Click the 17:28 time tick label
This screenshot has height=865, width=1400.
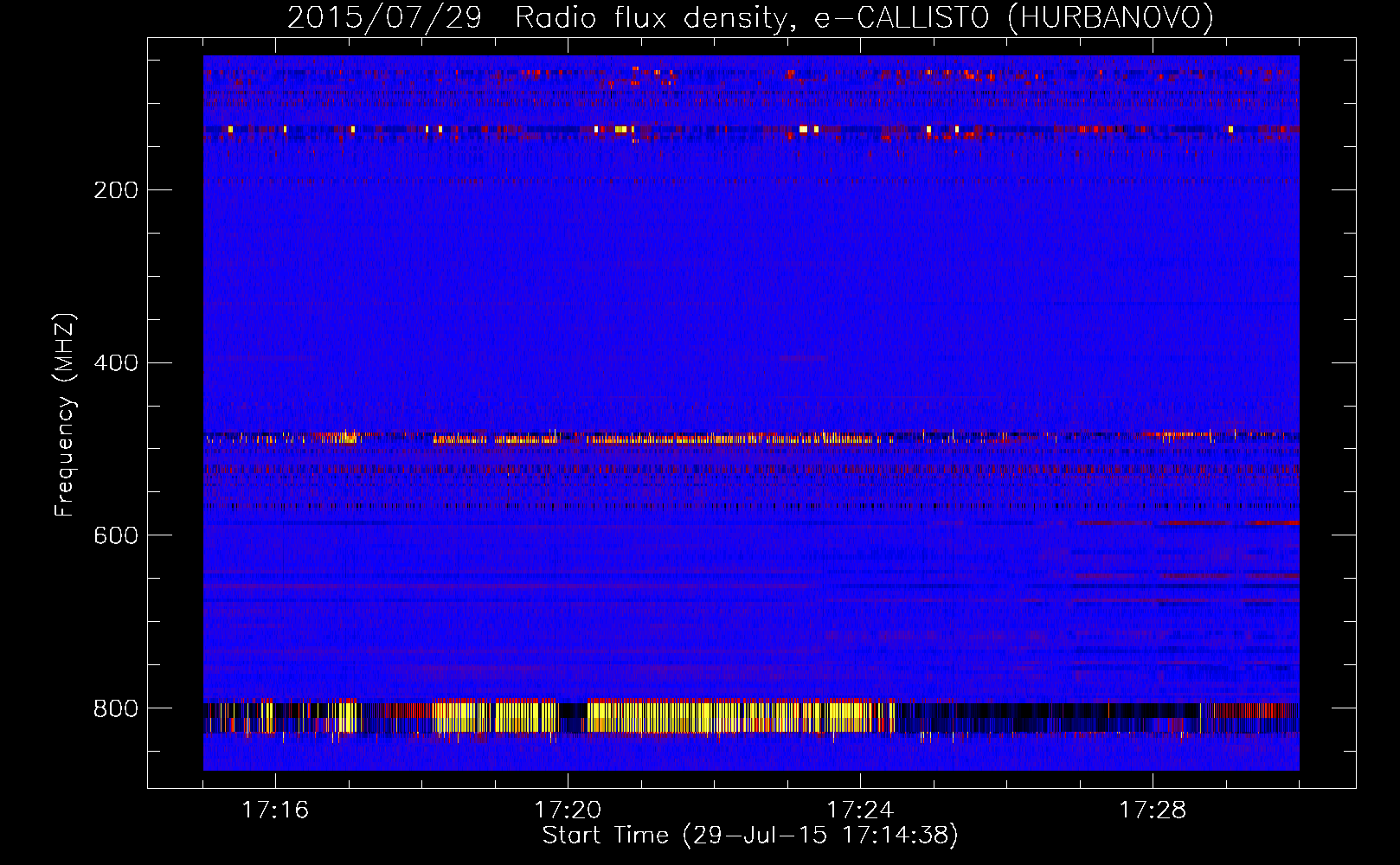tap(1153, 811)
